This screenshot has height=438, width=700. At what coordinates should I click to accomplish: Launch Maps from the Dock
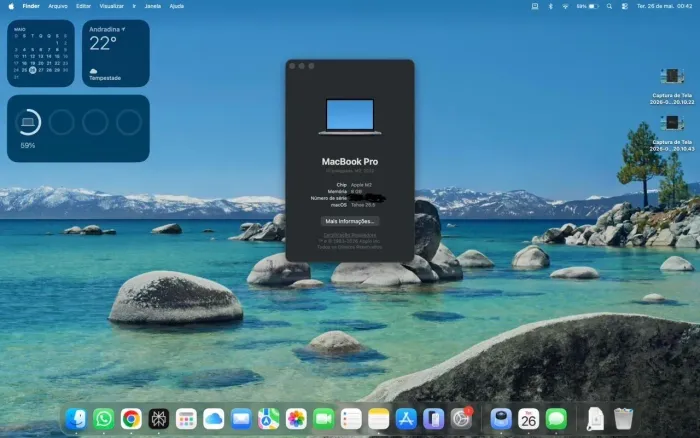pyautogui.click(x=269, y=419)
